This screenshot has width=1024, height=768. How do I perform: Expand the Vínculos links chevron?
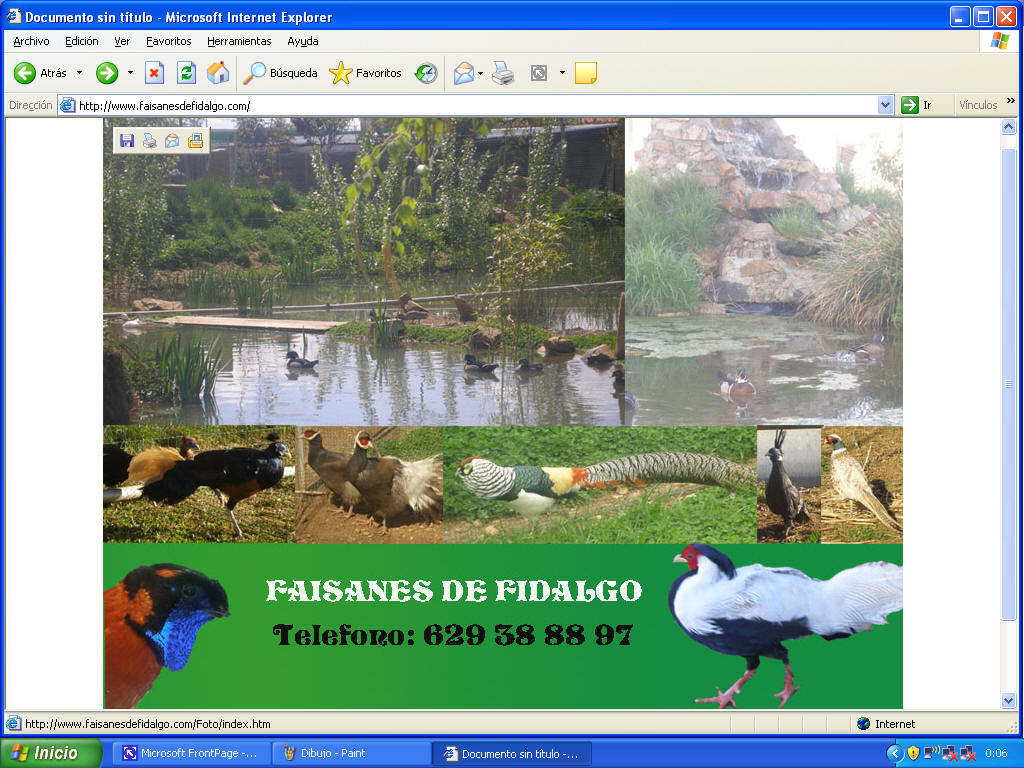[x=1010, y=101]
